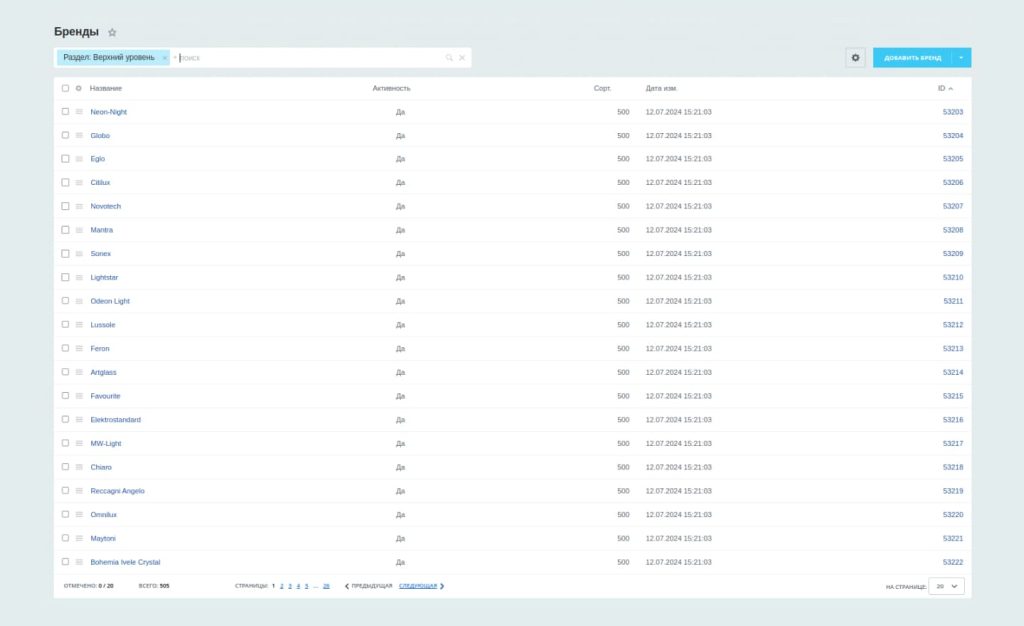Click the search magnifier icon
Screen dimensions: 1024x626
click(449, 57)
